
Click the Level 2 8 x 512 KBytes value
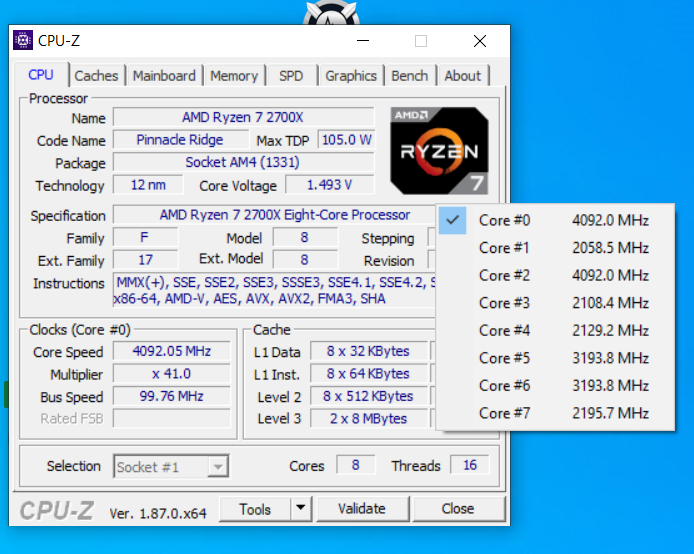(369, 396)
